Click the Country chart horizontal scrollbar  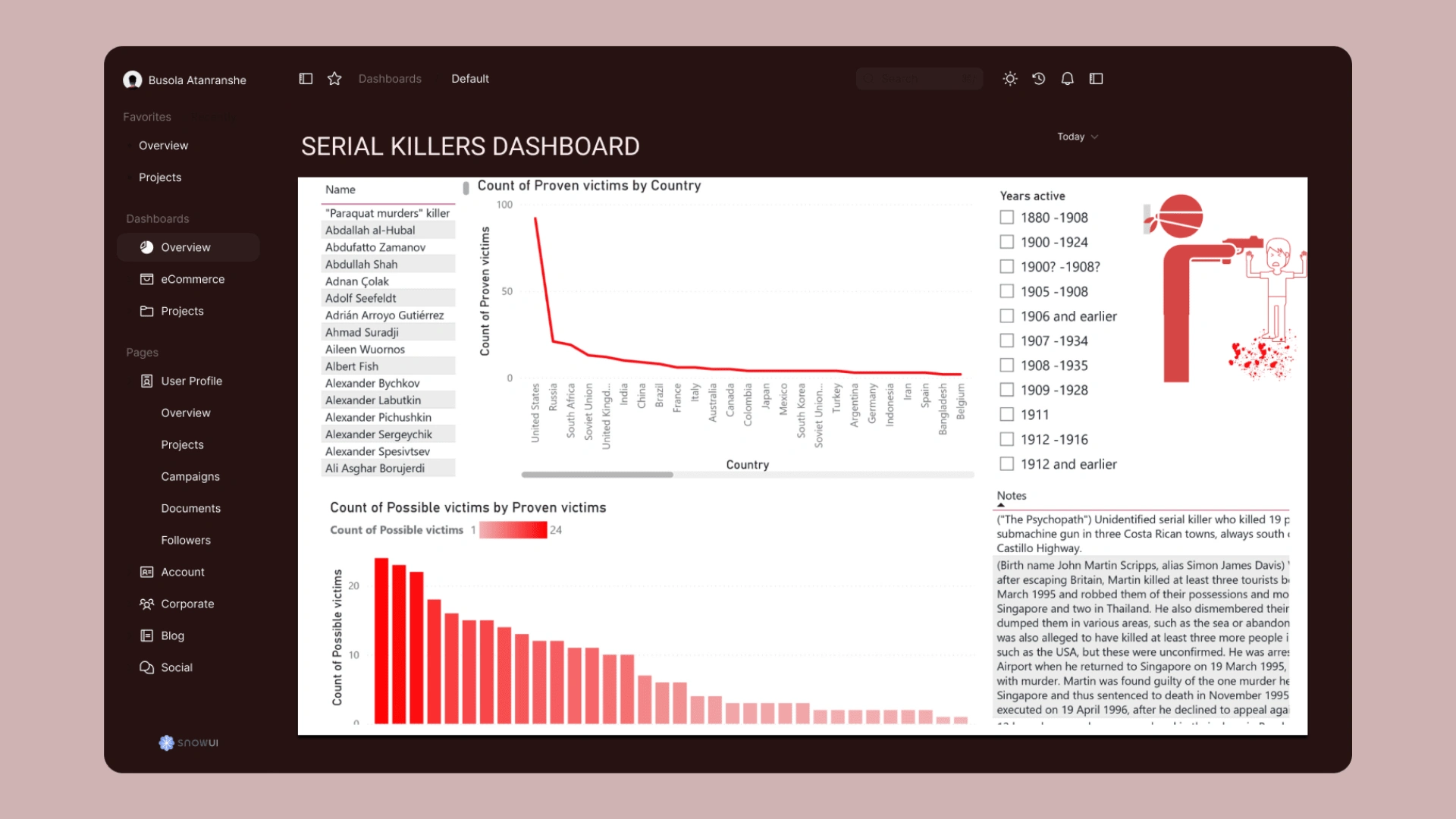point(597,475)
